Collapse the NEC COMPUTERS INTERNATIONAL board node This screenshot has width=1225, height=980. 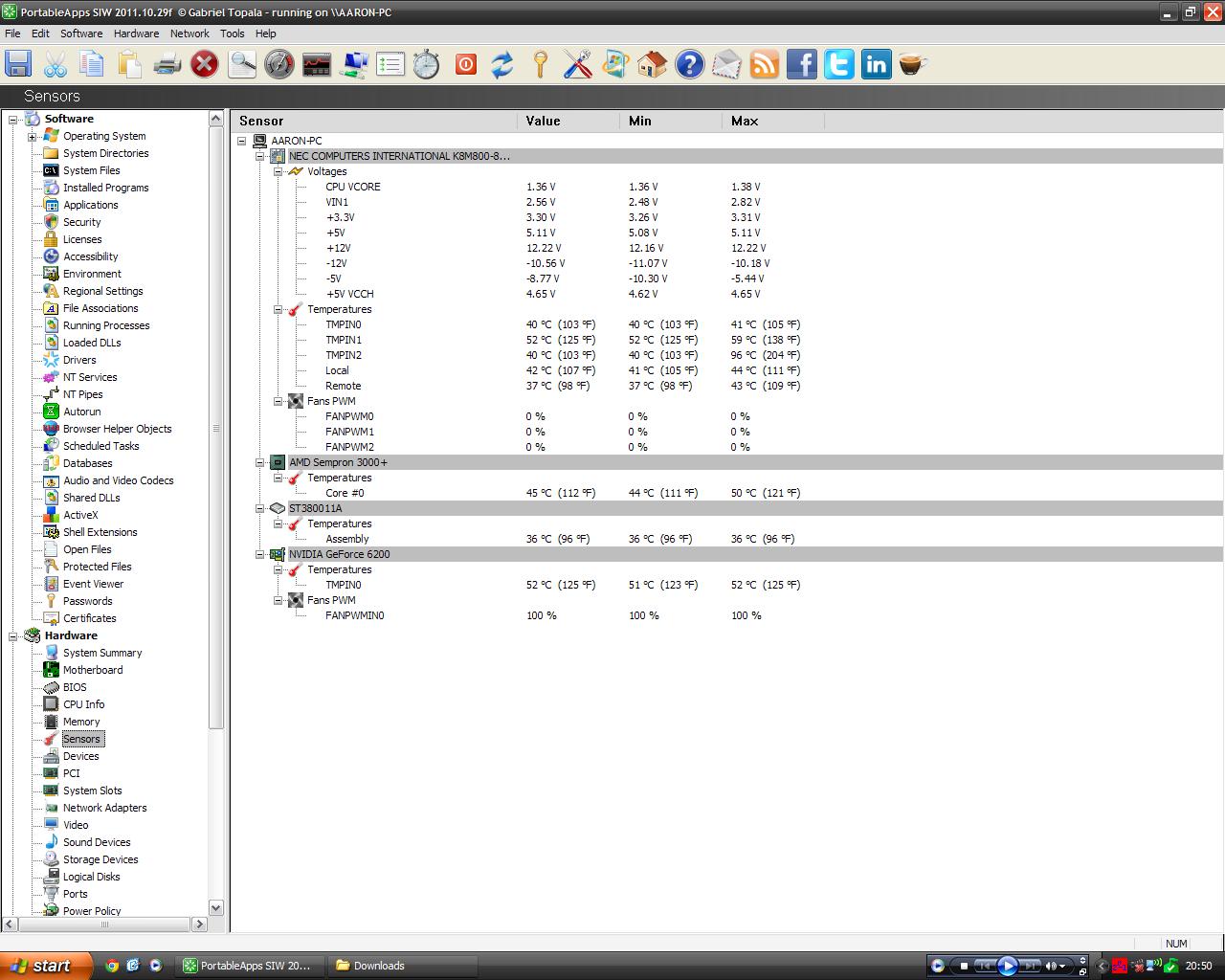point(259,156)
